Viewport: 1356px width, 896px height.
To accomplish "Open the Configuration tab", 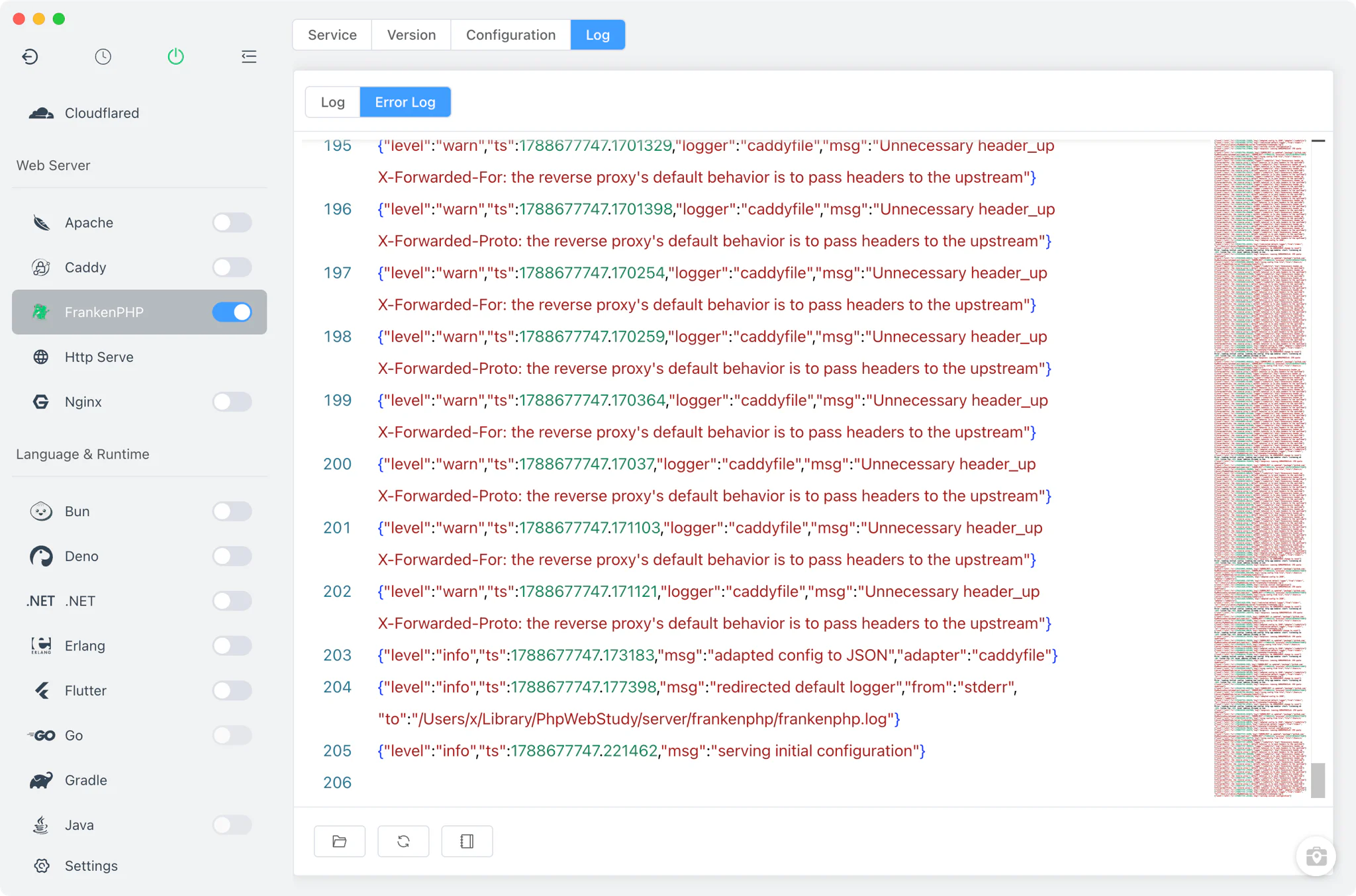I will pyautogui.click(x=510, y=35).
